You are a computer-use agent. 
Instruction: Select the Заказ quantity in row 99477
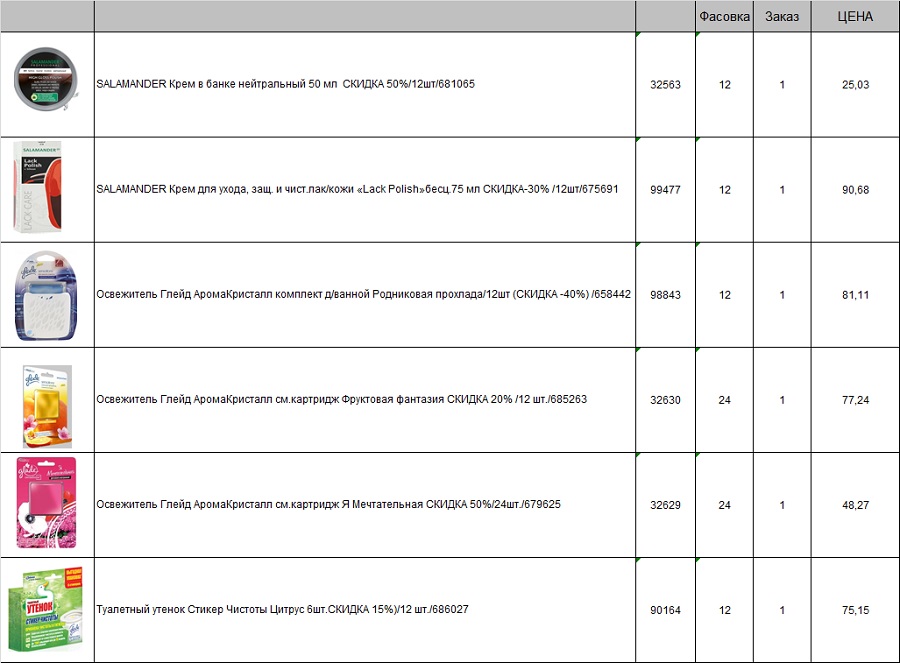782,189
